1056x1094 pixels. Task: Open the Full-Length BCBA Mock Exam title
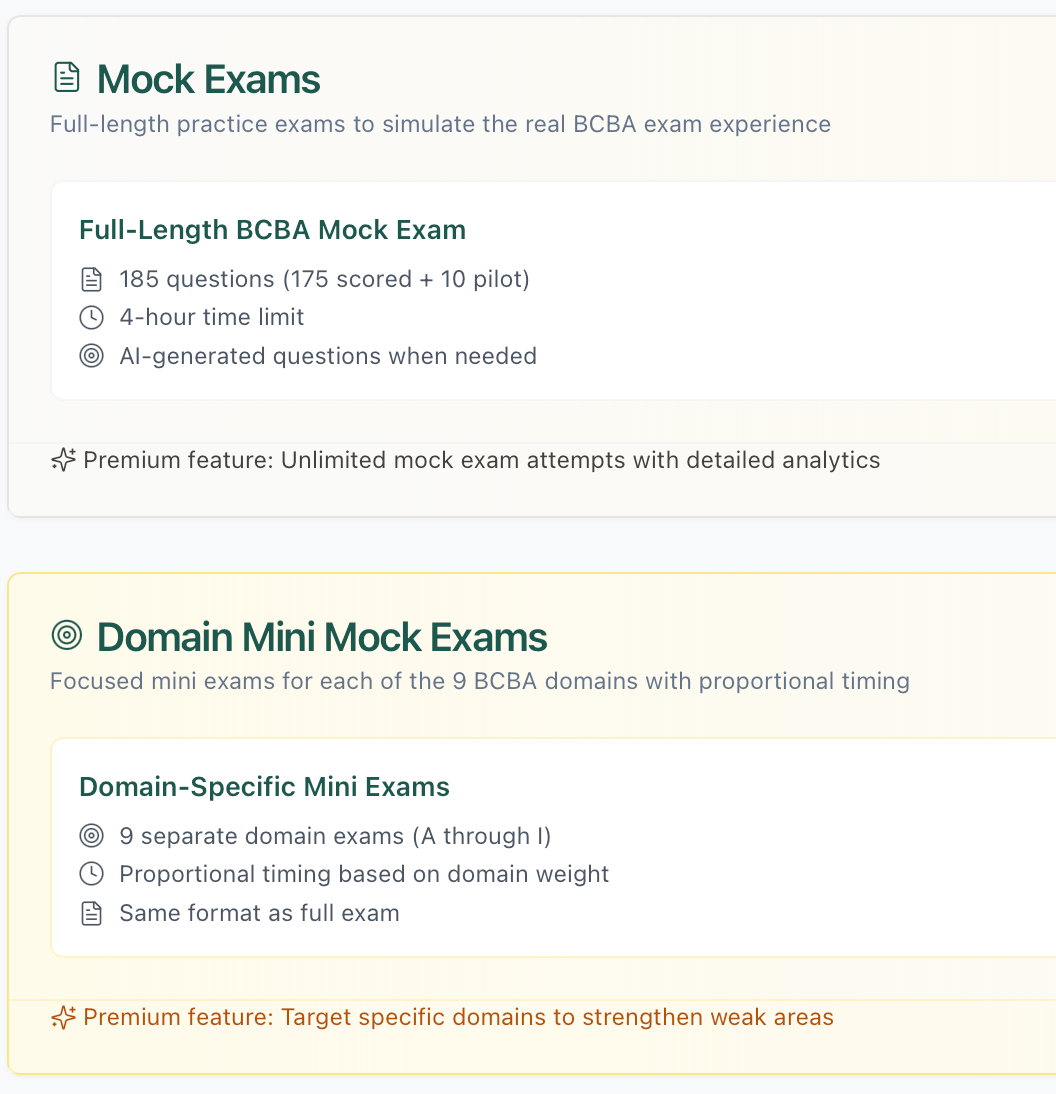[x=272, y=230]
